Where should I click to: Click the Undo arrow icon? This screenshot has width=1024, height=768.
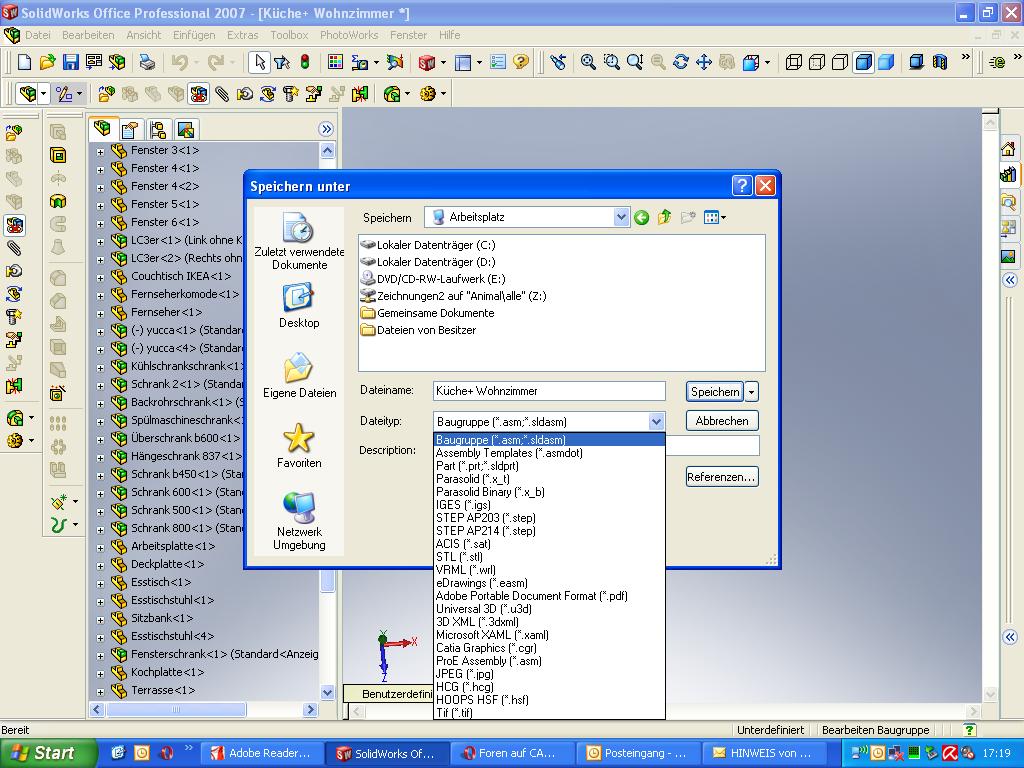(x=179, y=62)
